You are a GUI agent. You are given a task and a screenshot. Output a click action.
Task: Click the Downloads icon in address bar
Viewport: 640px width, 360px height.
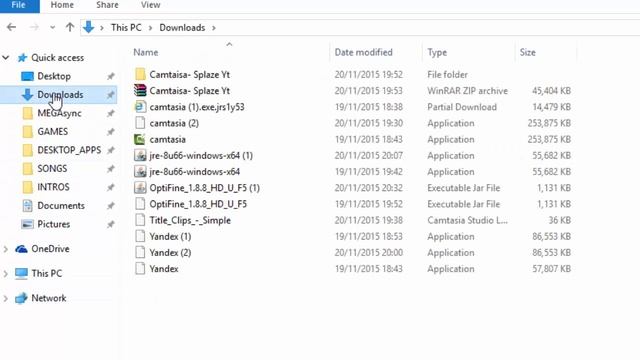click(89, 27)
